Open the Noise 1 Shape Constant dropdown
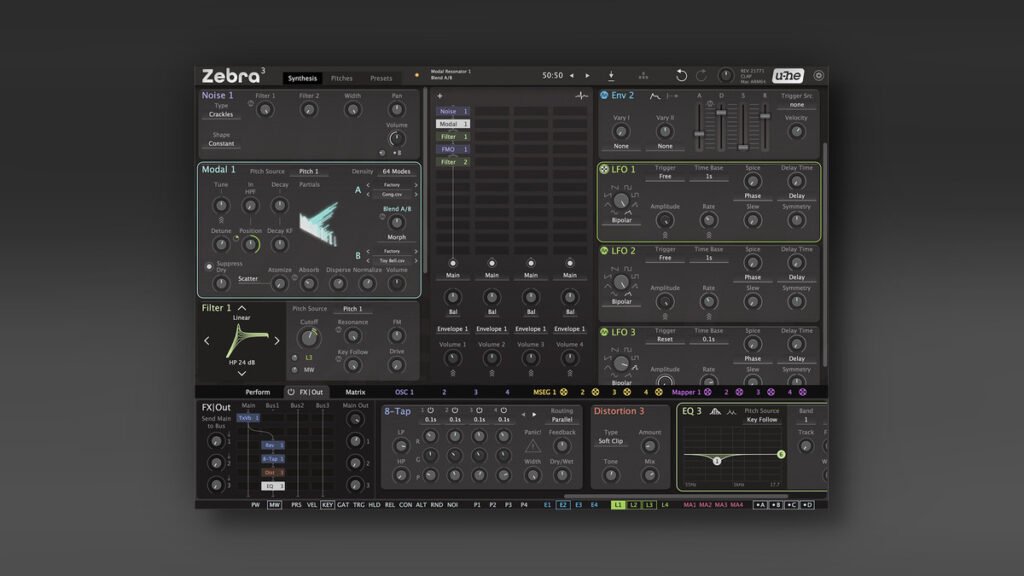The width and height of the screenshot is (1024, 576). 221,144
